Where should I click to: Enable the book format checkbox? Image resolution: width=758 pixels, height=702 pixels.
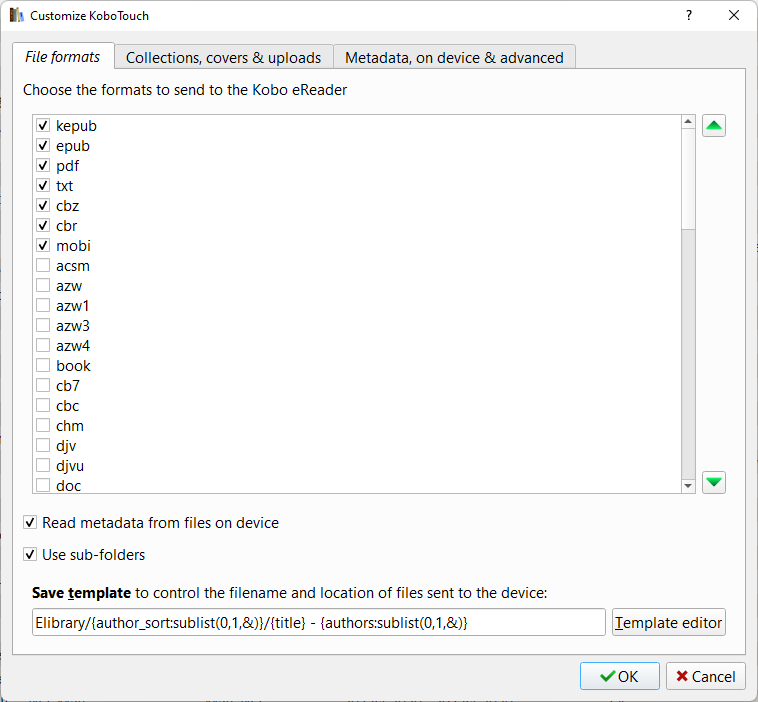(43, 366)
